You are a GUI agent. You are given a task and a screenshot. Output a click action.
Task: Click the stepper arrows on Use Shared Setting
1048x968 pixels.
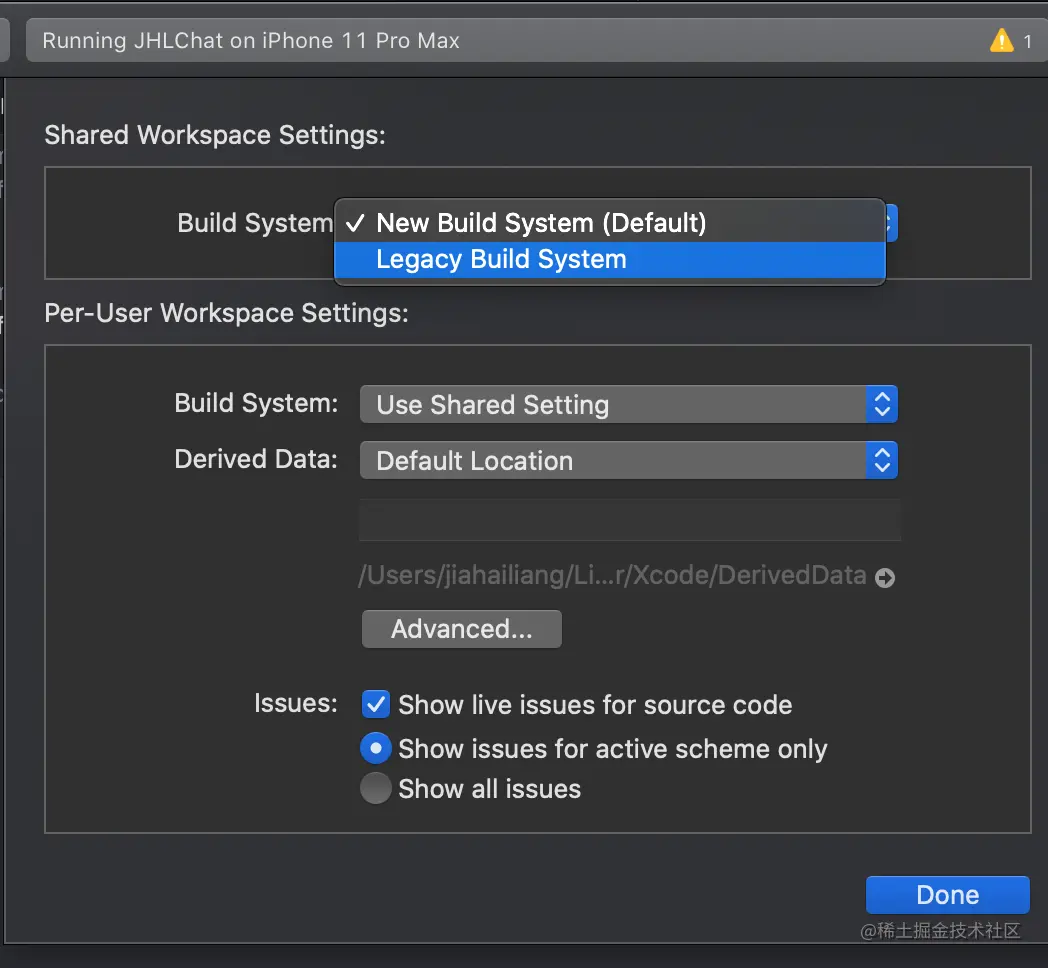pos(882,404)
